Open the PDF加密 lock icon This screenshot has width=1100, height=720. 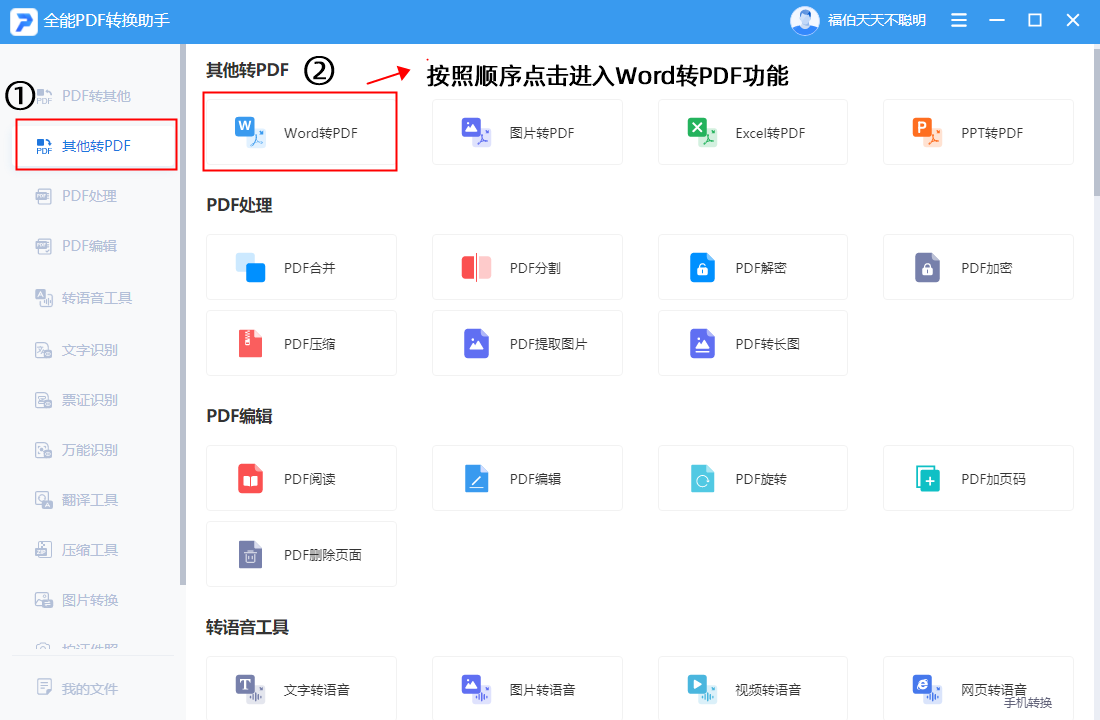pyautogui.click(x=927, y=267)
